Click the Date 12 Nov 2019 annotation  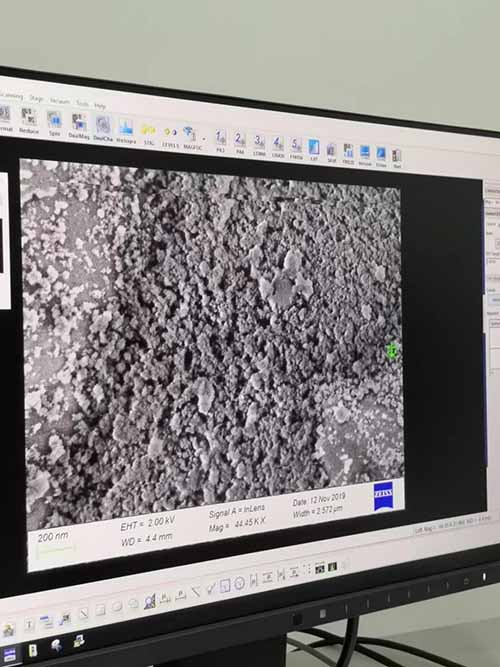point(319,499)
